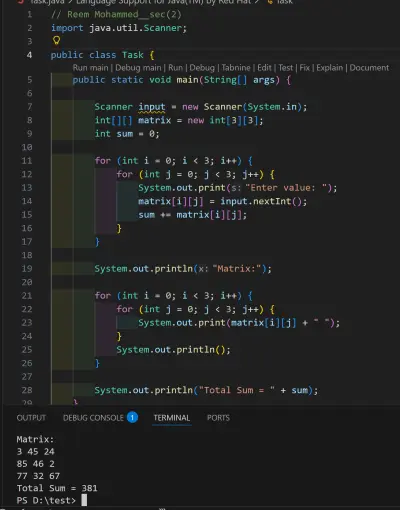400x510 pixels.
Task: Click line number 19 in the gutter
Action: (x=27, y=269)
